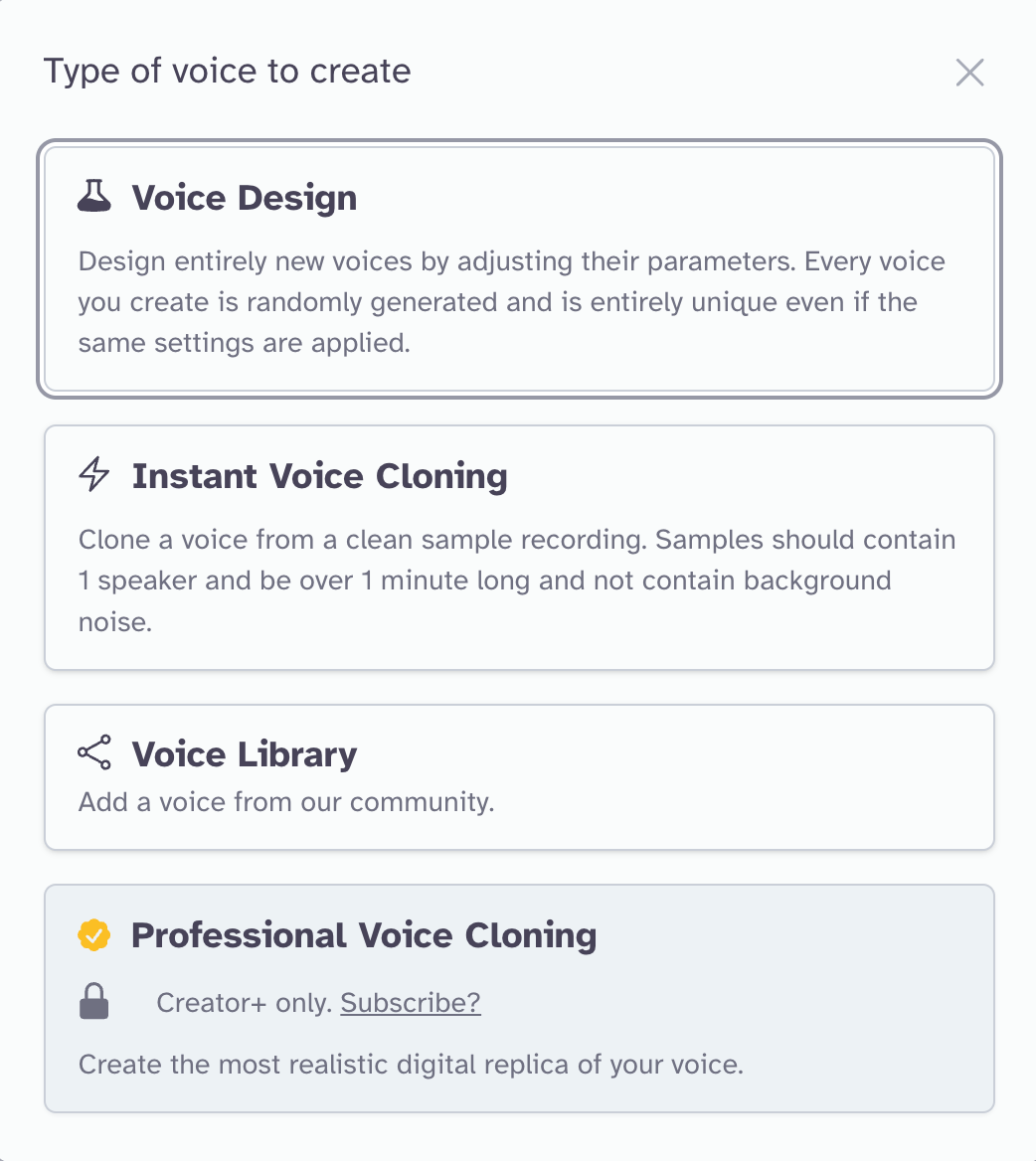The height and width of the screenshot is (1161, 1036).
Task: Click the padlock icon under Professional Voice Cloning
Action: tap(92, 1002)
